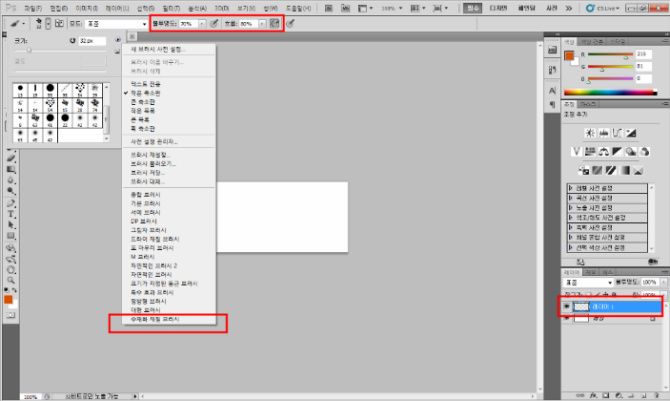Open the layer blend mode dropdown
670x401 pixels.
pyautogui.click(x=589, y=283)
